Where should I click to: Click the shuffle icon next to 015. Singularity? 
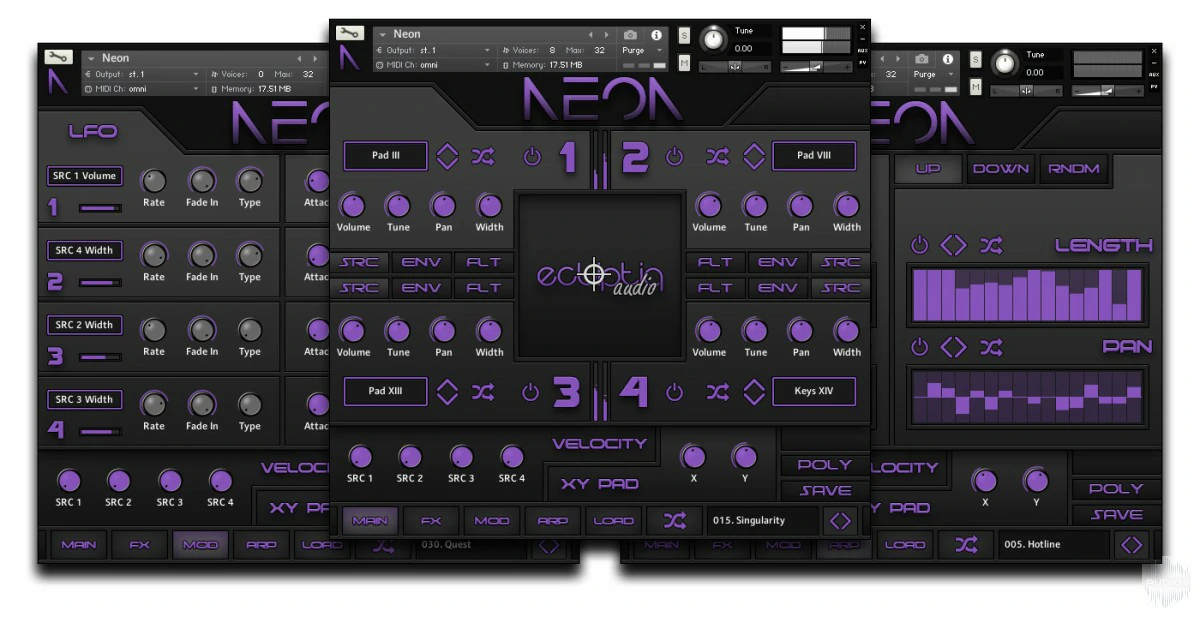(x=675, y=520)
